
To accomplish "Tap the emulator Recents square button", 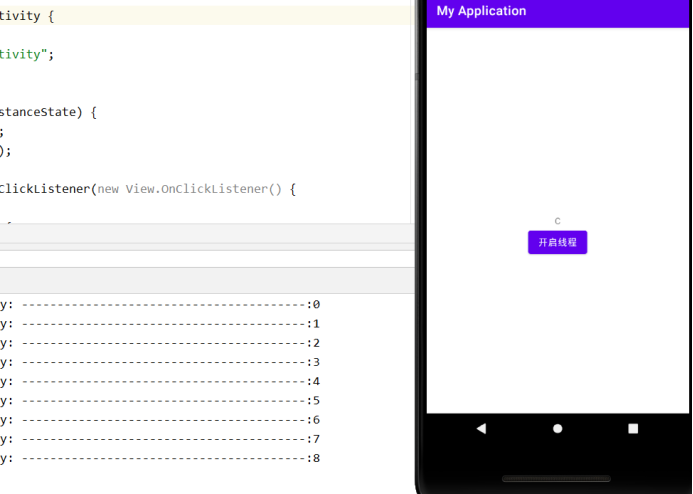I will [x=633, y=428].
